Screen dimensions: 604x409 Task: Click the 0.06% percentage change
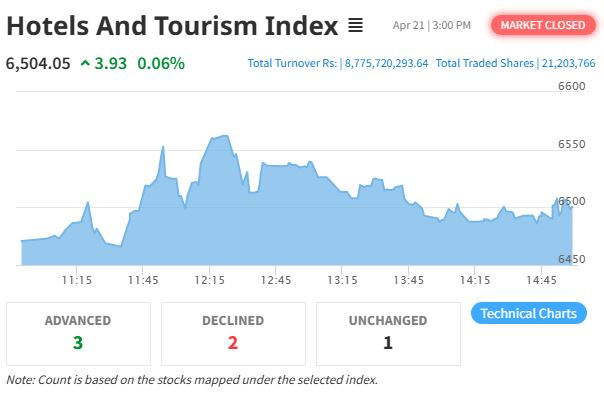161,64
